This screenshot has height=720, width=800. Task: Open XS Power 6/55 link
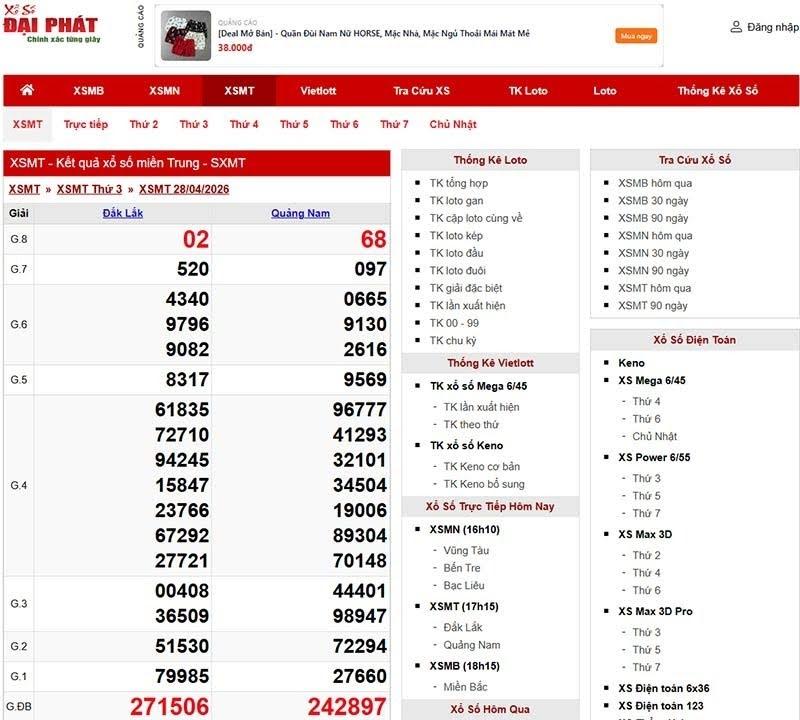[654, 458]
